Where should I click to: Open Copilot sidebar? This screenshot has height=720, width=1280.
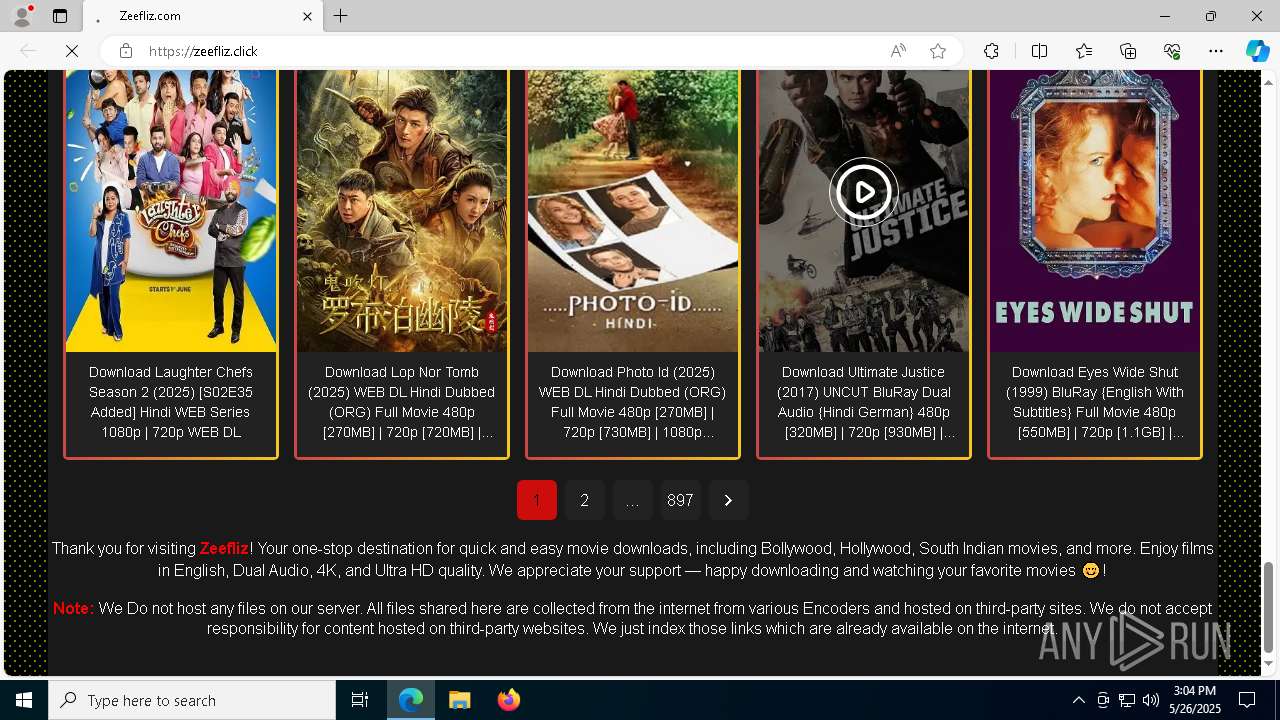tap(1257, 51)
